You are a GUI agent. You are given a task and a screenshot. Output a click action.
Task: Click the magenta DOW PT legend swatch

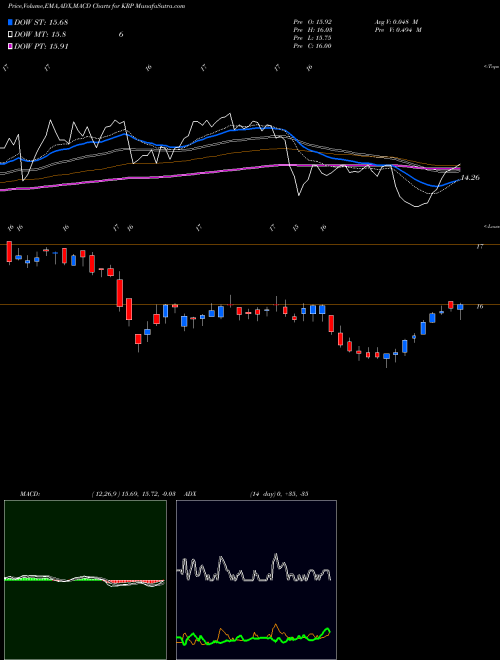click(11, 46)
